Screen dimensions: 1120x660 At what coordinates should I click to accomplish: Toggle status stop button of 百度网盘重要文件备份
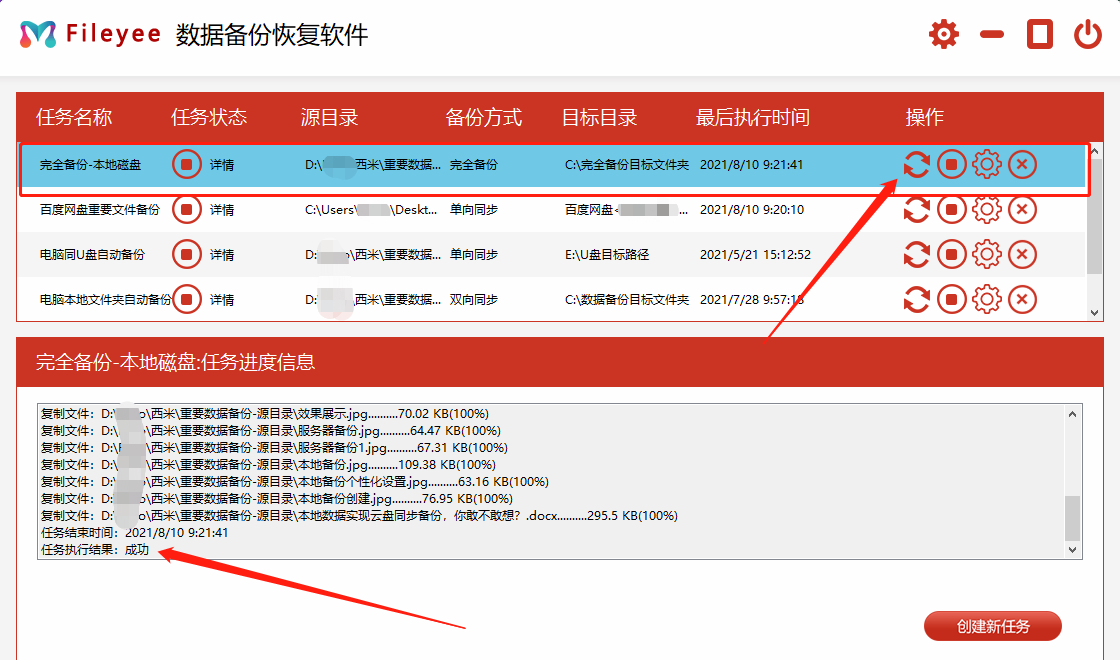click(x=187, y=210)
